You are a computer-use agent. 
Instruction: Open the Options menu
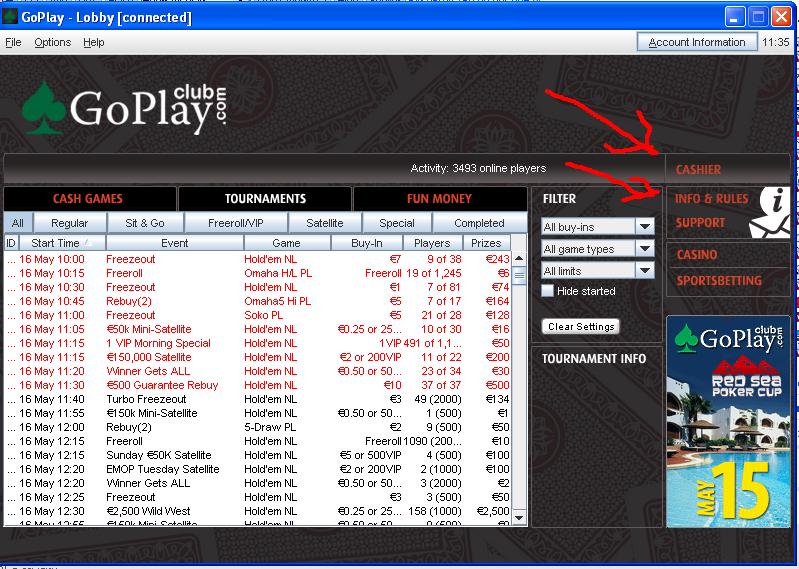[x=52, y=42]
